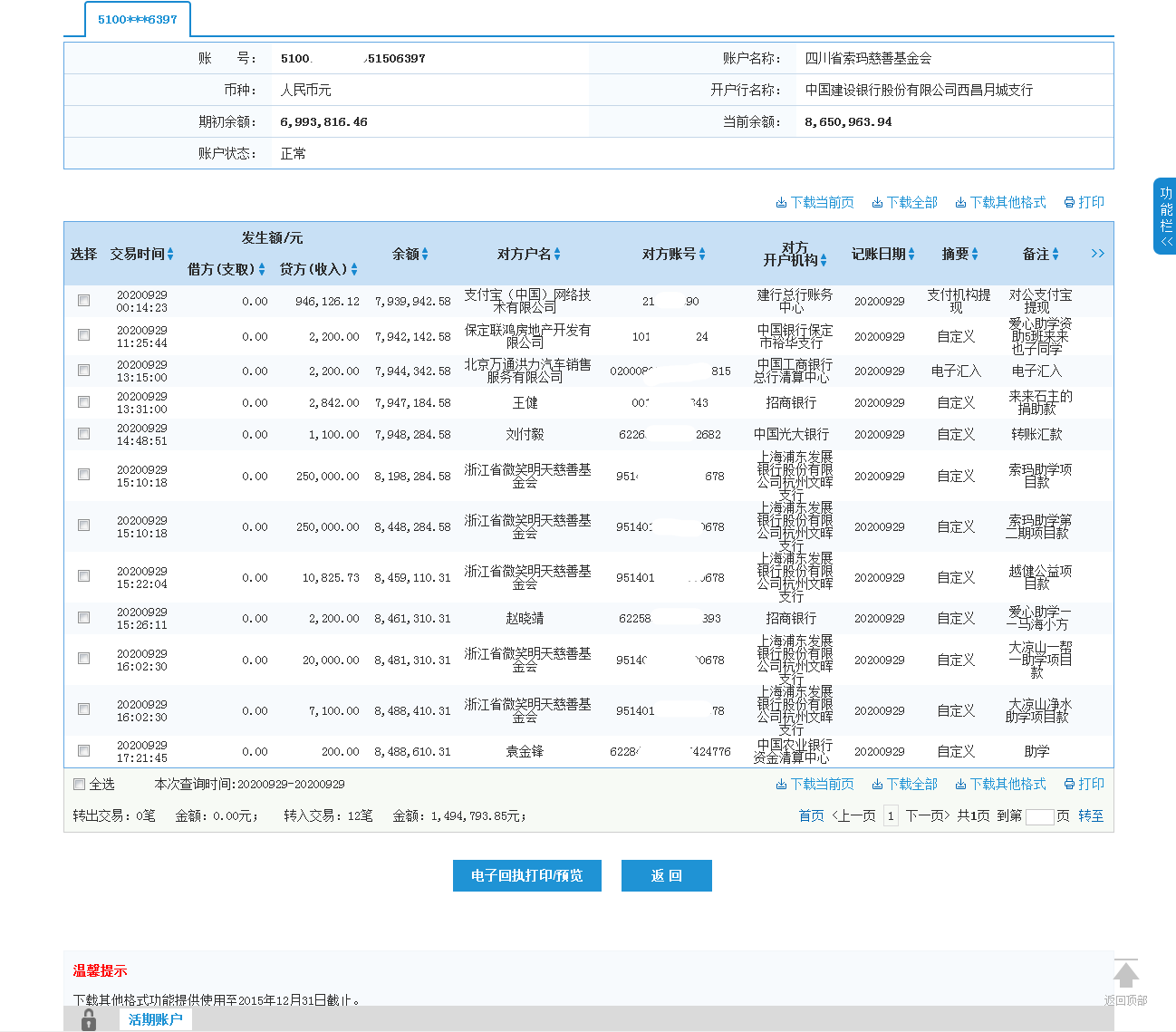Click the 打印 printer icon below the table
Image resolution: width=1176 pixels, height=1032 pixels.
[1069, 784]
